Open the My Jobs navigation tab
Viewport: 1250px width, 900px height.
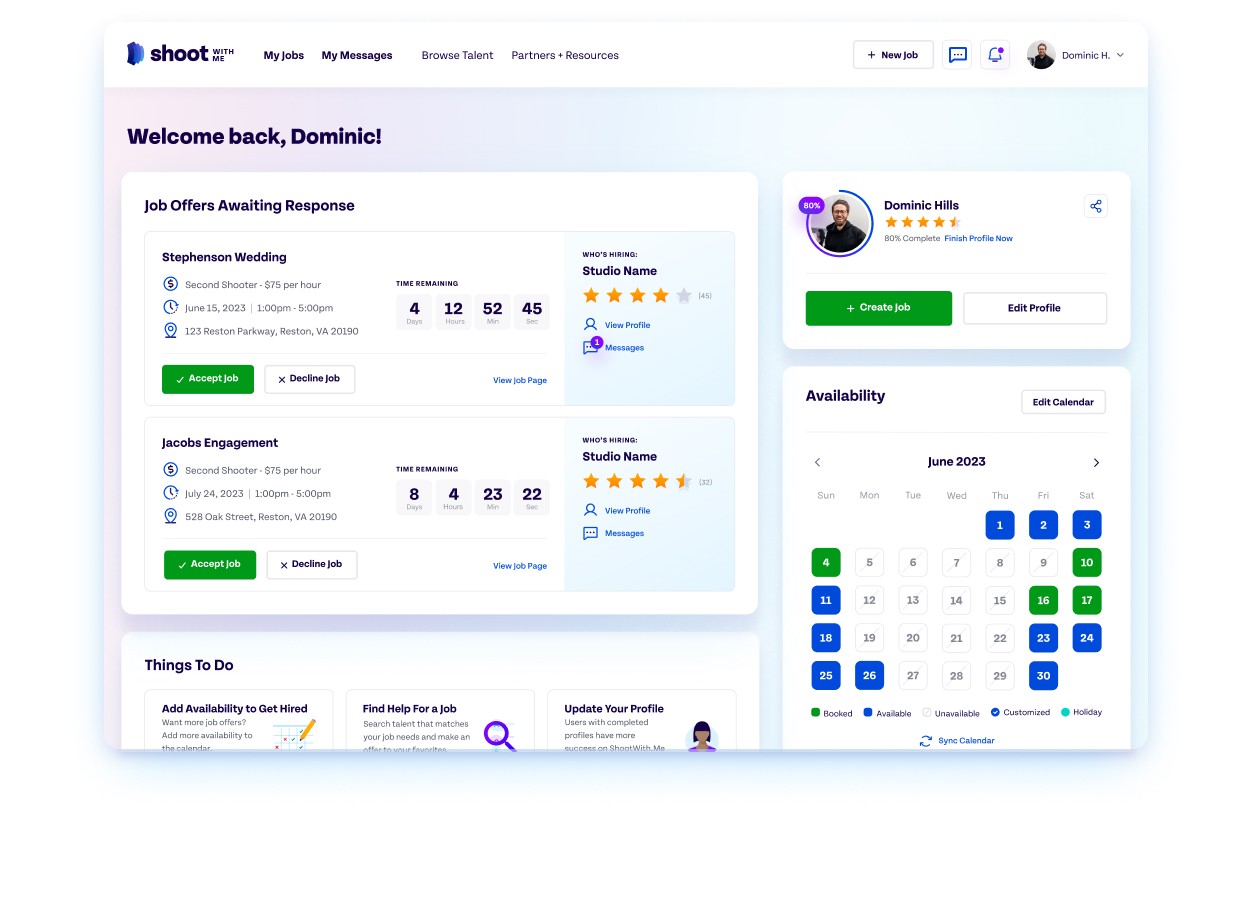(x=283, y=56)
